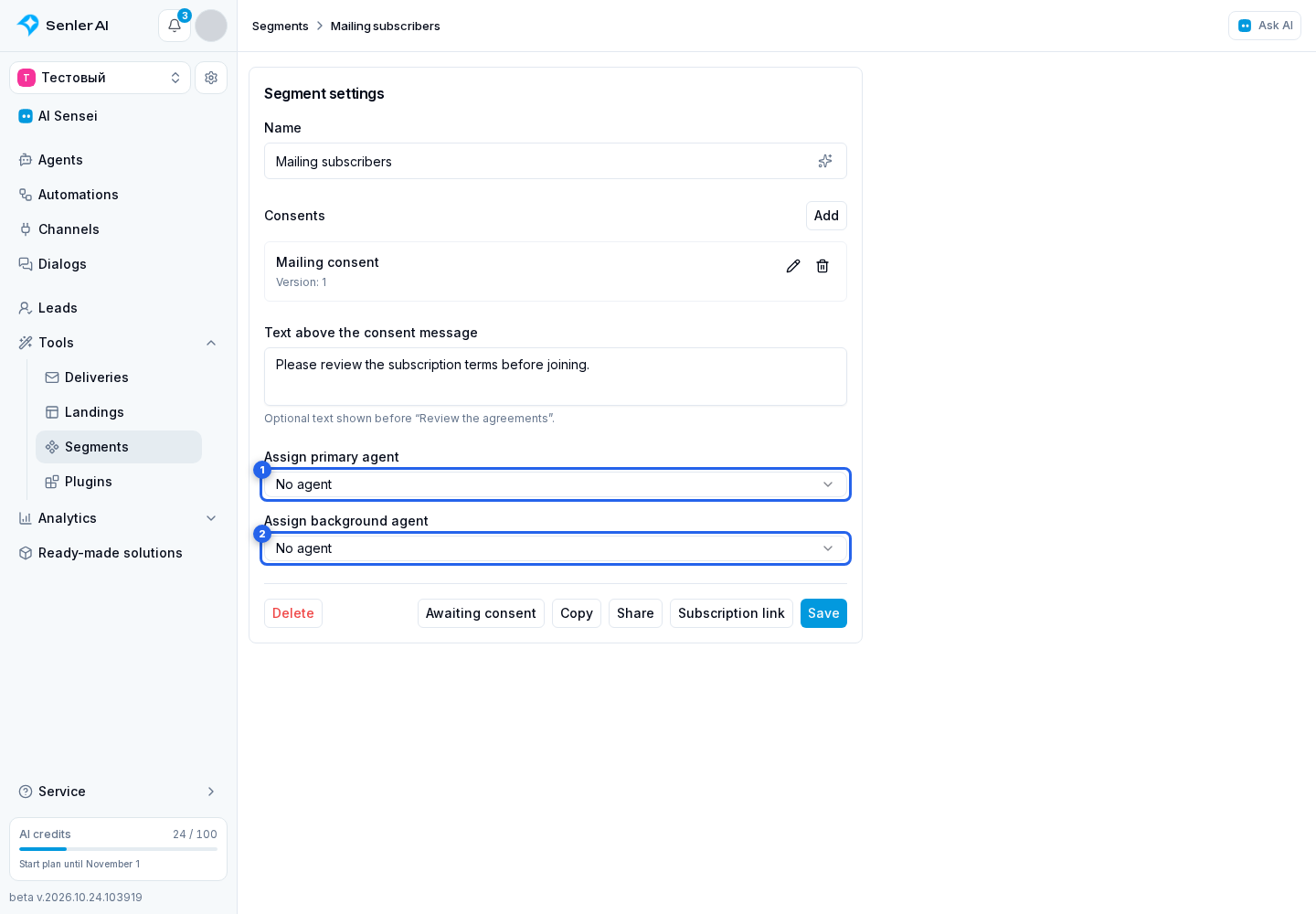Click the Add consent button
Screen dimensions: 1316x914
click(826, 216)
